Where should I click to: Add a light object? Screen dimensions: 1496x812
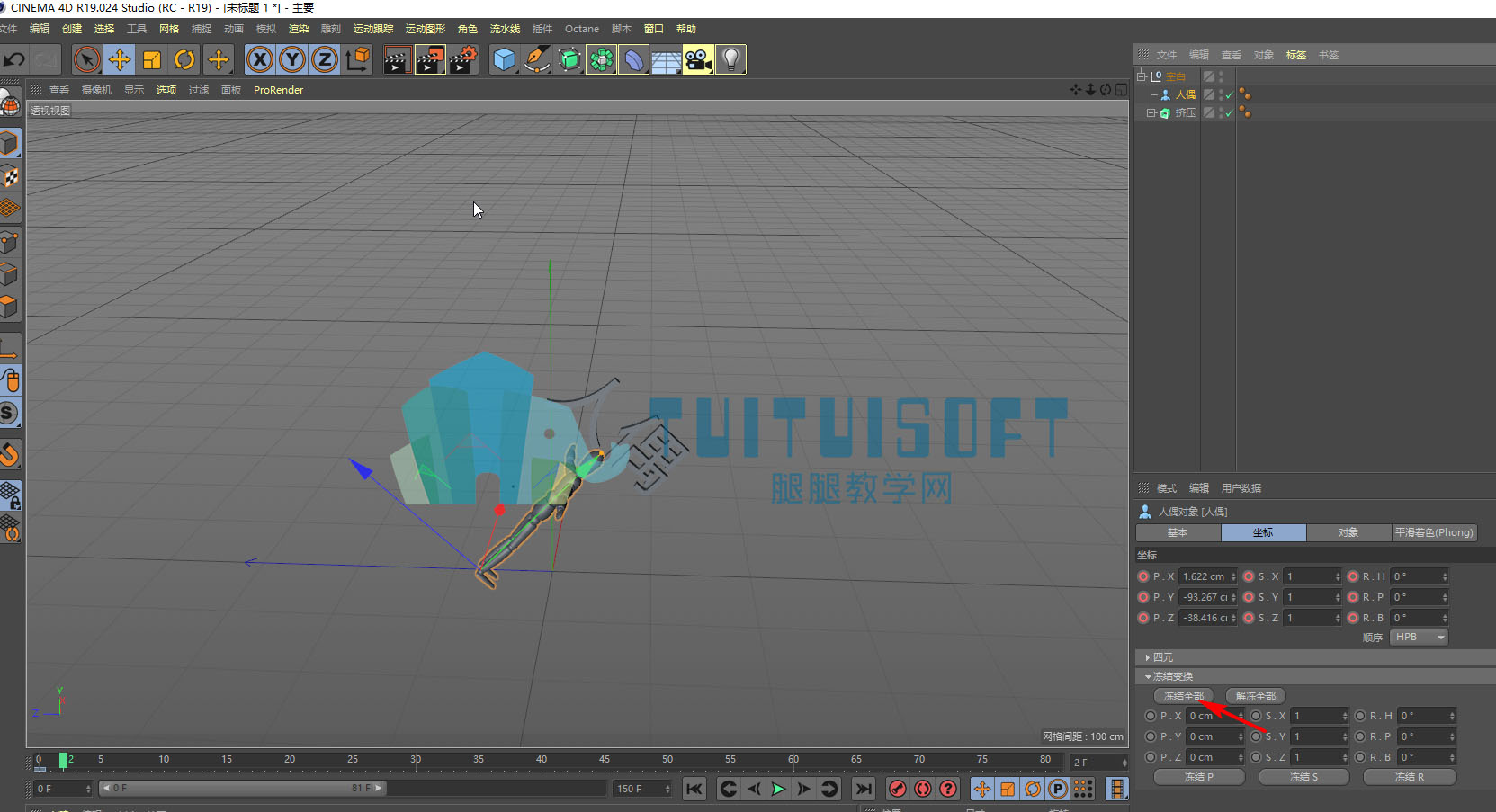tap(731, 60)
